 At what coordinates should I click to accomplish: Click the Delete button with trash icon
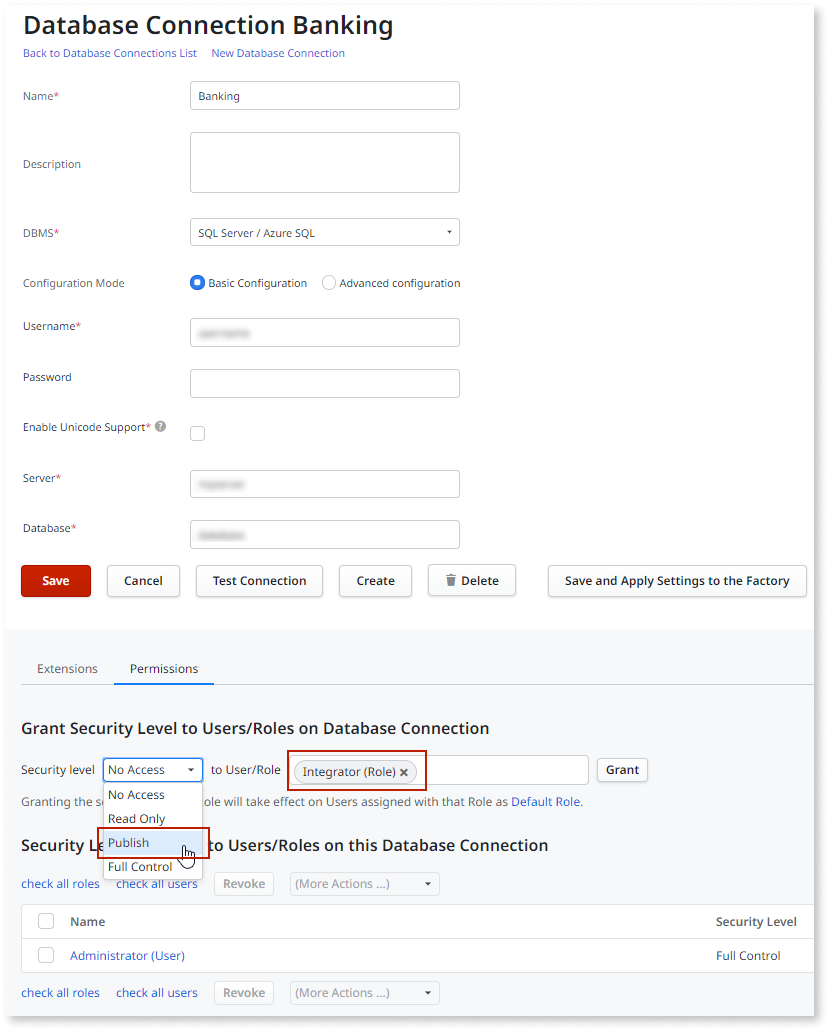coord(471,581)
